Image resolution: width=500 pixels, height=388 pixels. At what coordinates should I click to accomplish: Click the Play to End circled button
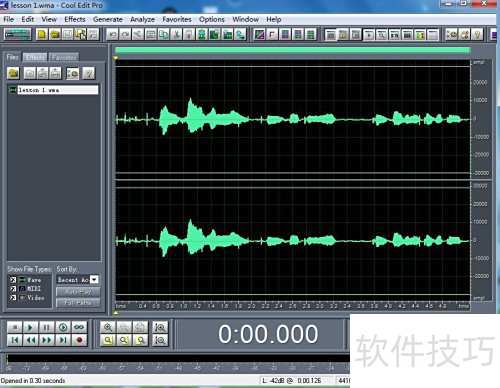click(x=63, y=327)
